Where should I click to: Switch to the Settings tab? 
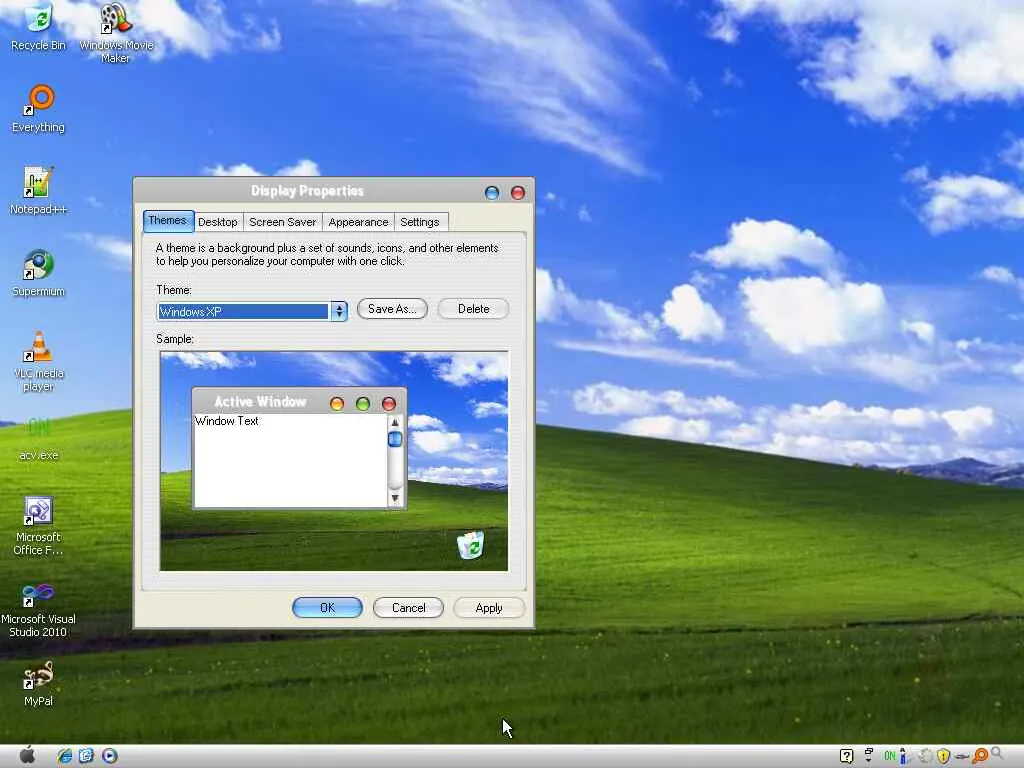419,222
